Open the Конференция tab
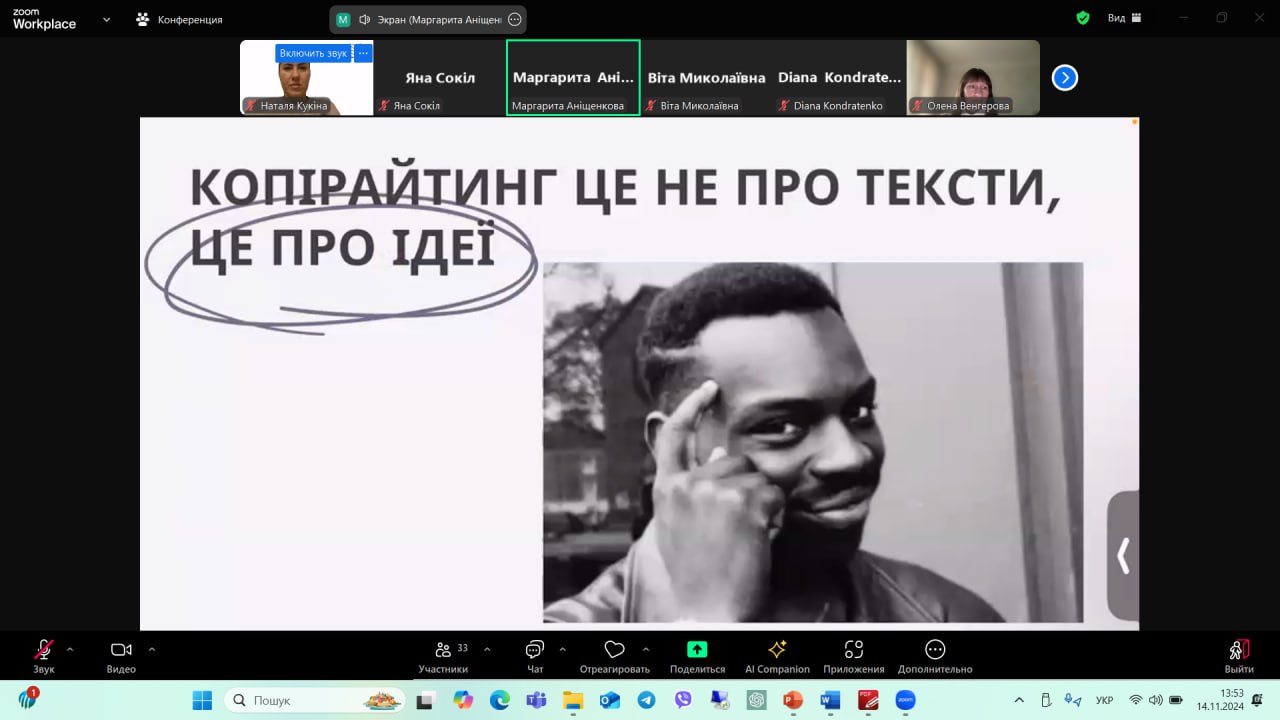 tap(180, 19)
